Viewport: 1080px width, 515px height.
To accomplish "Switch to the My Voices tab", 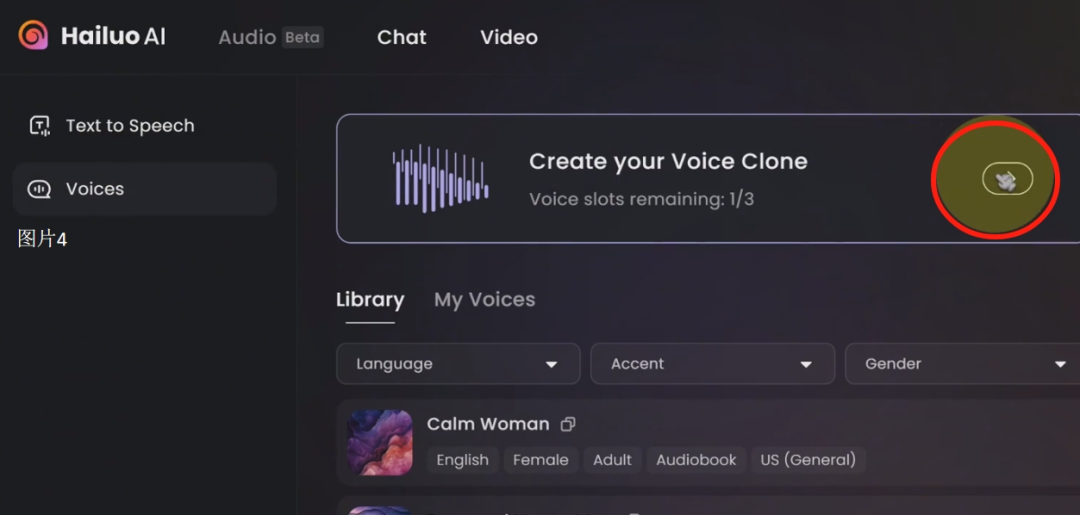I will tap(484, 299).
